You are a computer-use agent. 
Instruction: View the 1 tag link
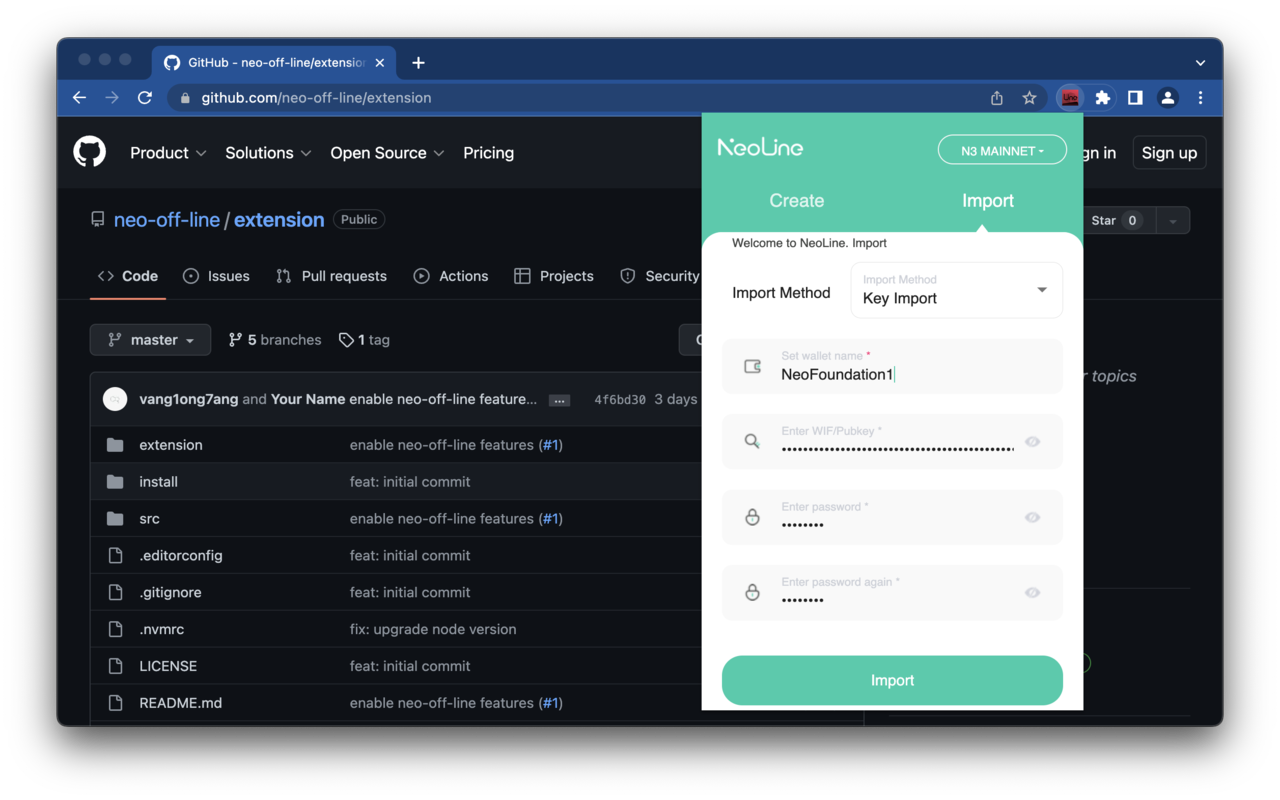coord(364,340)
